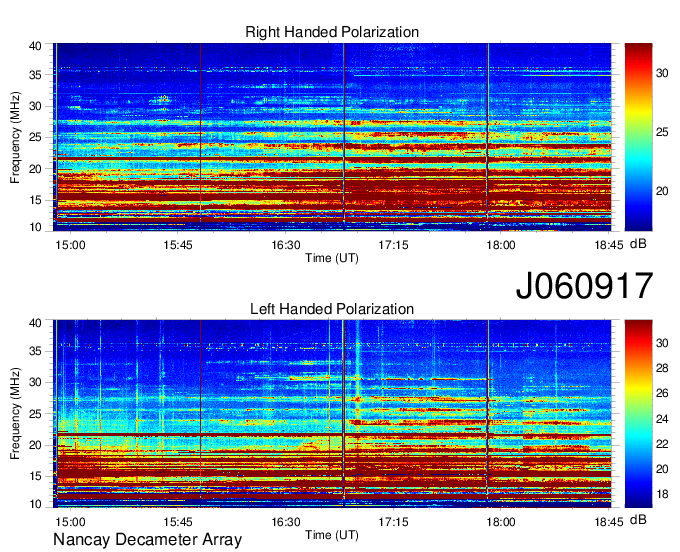The width and height of the screenshot is (680, 552).
Task: Click the 15:45 tick label under the top plot
Action: tap(178, 245)
